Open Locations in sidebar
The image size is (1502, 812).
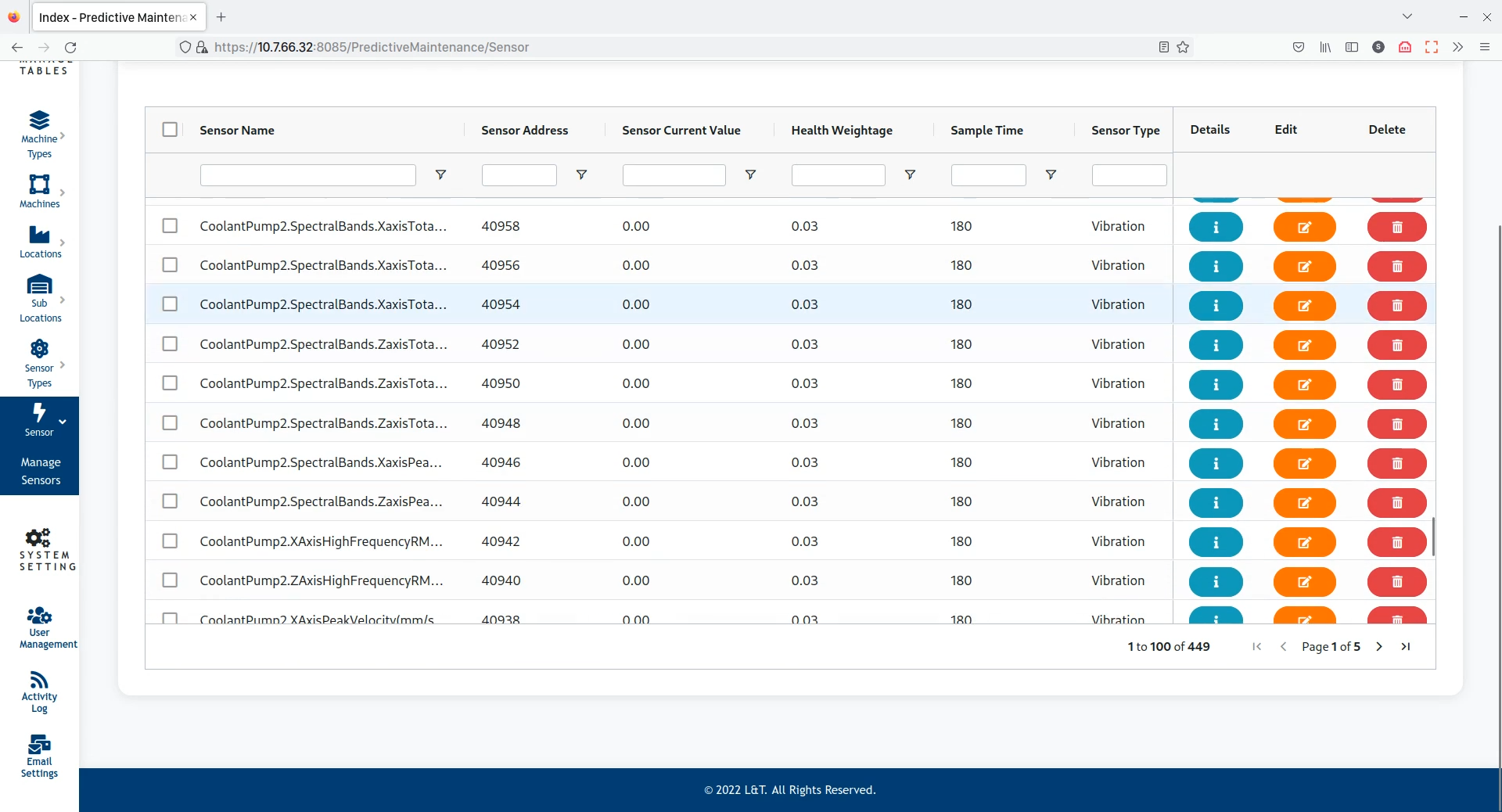[39, 243]
